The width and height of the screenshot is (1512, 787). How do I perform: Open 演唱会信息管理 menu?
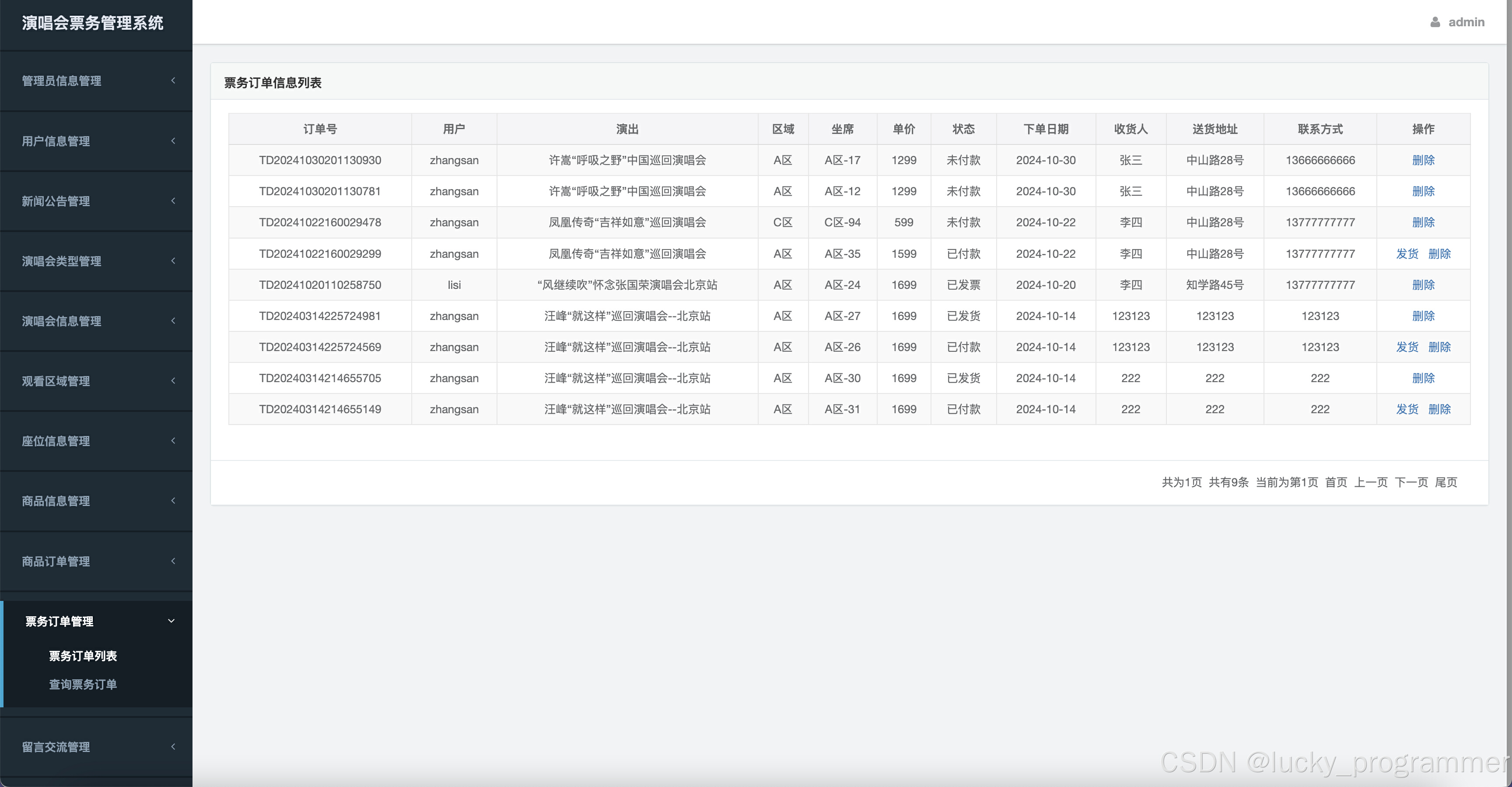[62, 321]
